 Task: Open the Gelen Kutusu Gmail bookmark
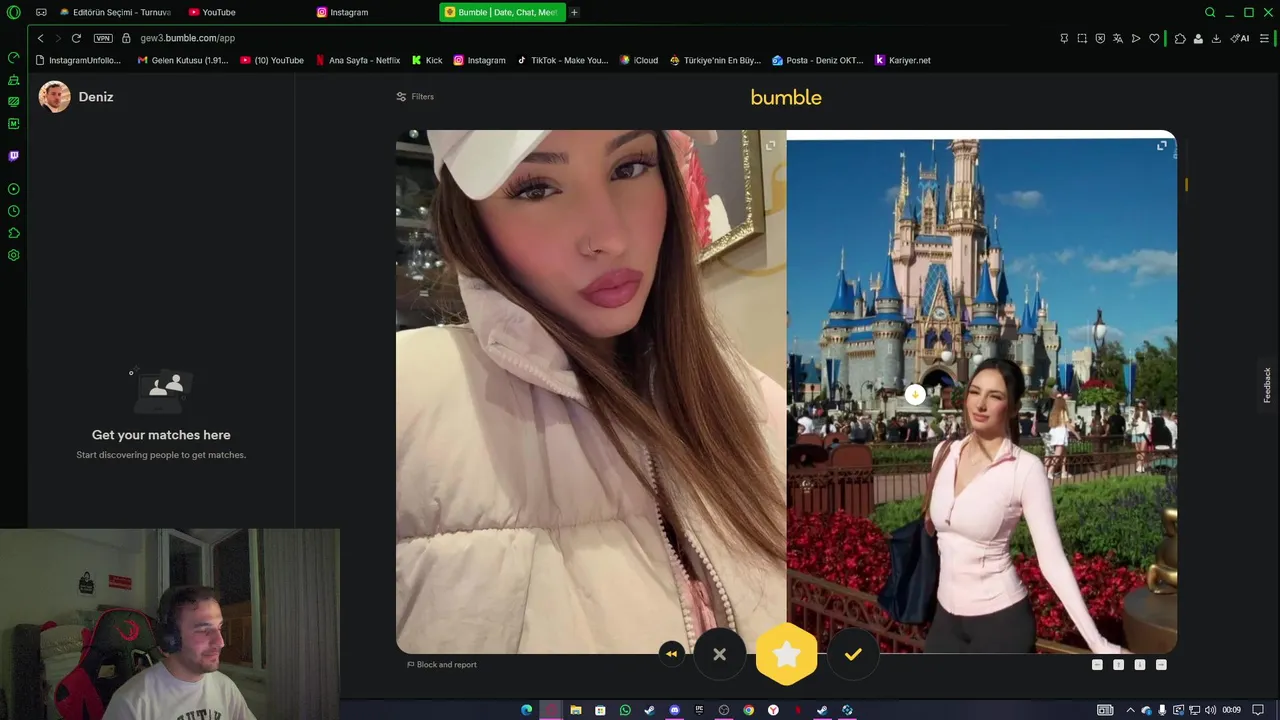coord(183,60)
